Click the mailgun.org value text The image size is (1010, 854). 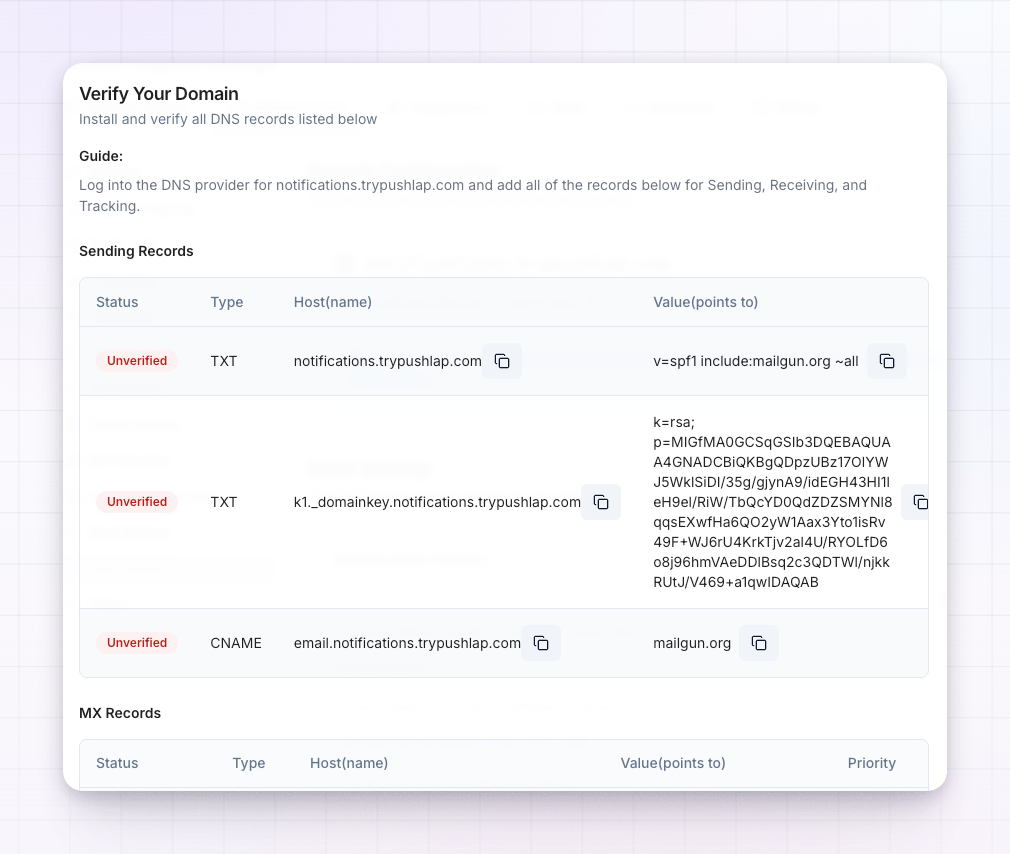[692, 643]
